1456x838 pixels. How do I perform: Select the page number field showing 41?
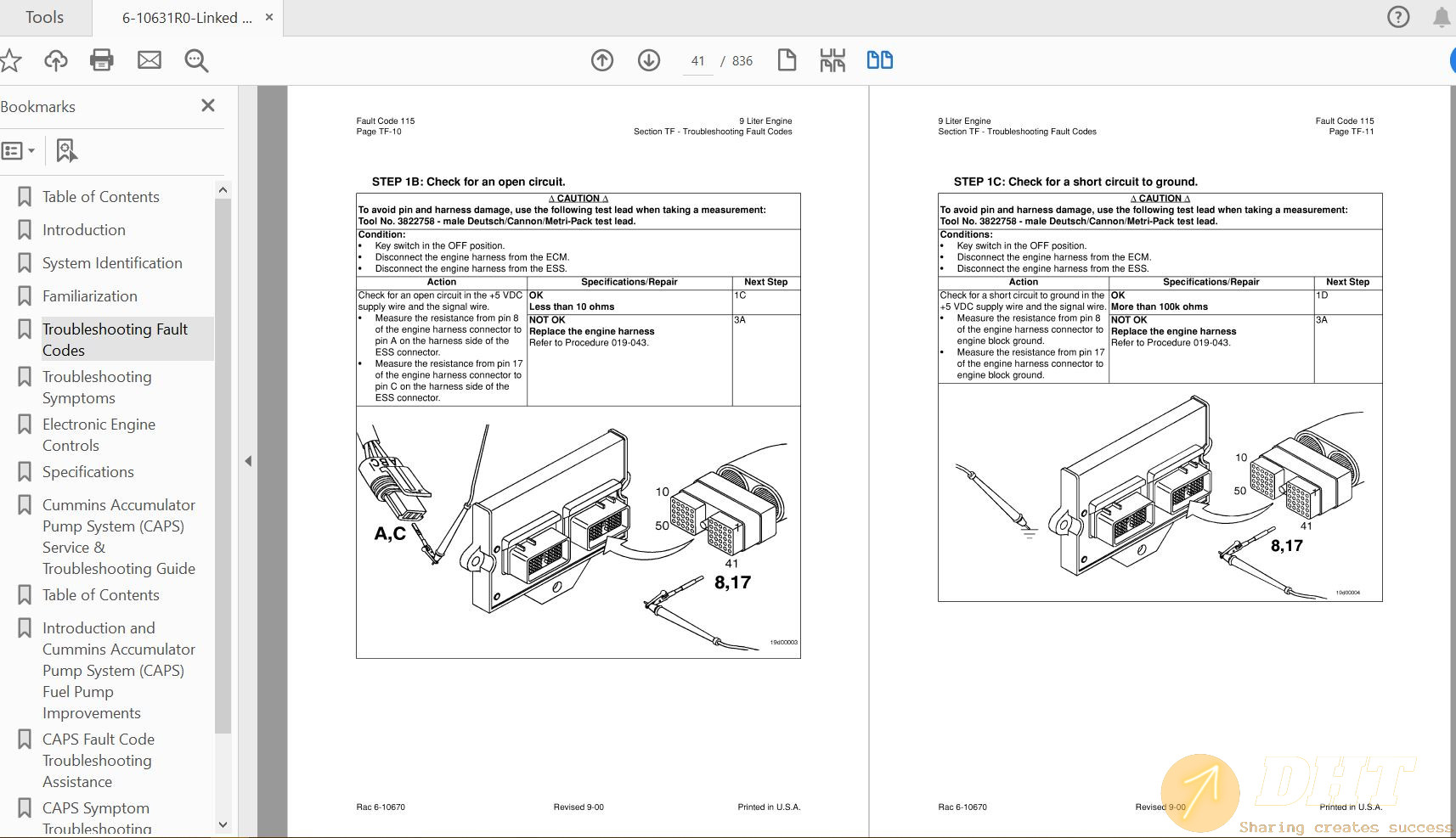tap(698, 61)
